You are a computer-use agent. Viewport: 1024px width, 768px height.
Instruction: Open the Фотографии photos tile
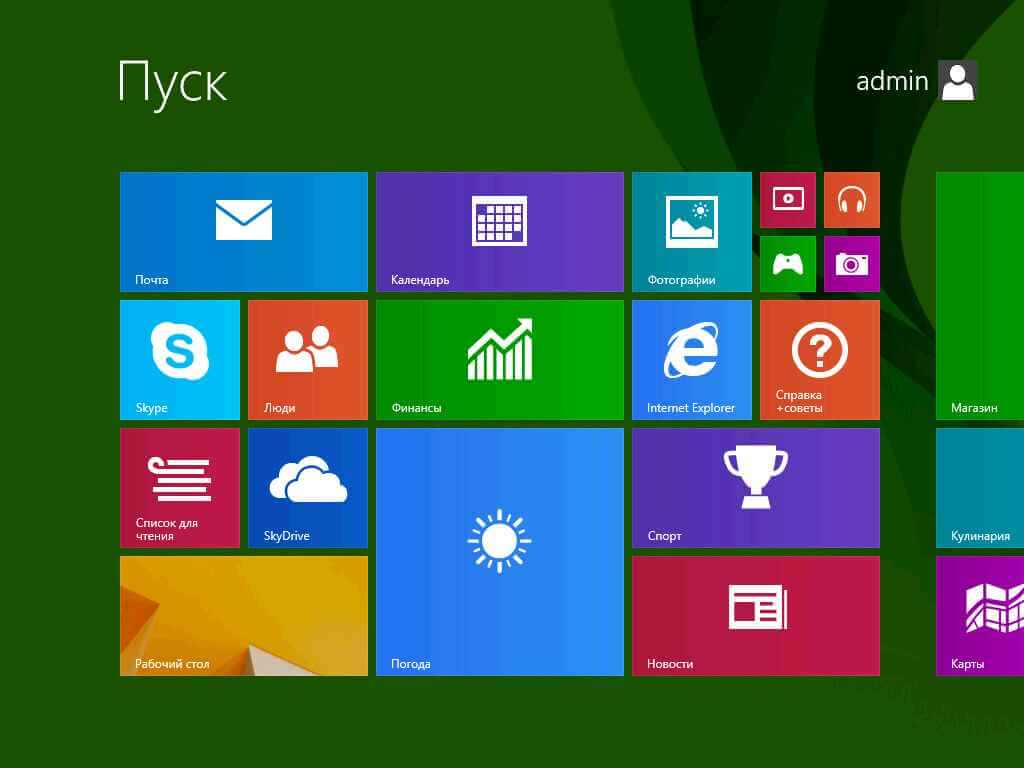691,231
